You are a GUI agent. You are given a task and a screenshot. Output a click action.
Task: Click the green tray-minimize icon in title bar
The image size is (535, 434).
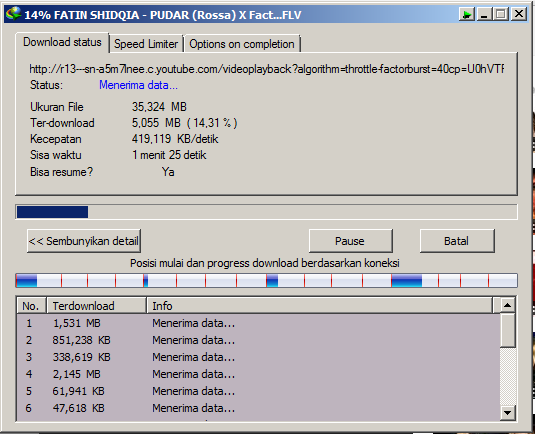466,14
